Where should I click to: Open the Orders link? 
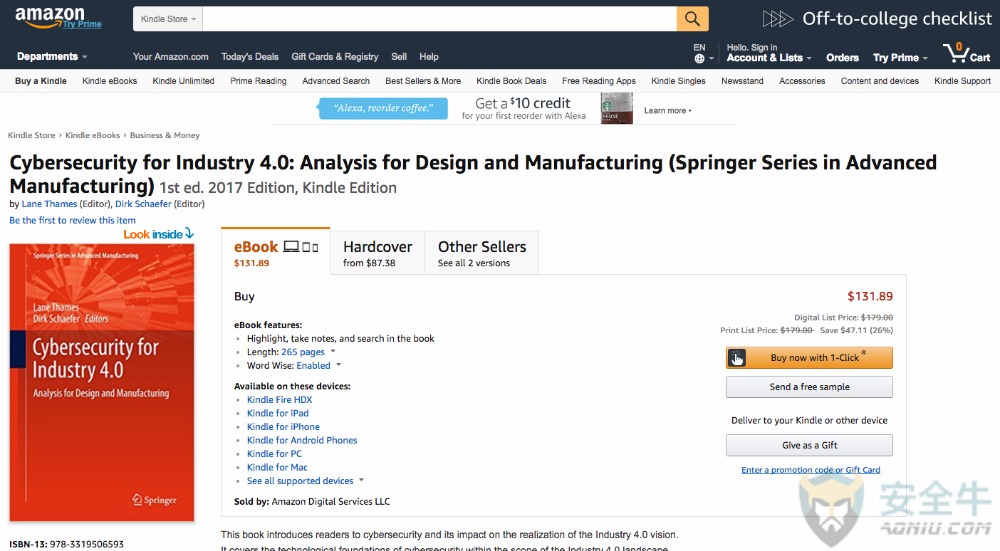click(842, 57)
